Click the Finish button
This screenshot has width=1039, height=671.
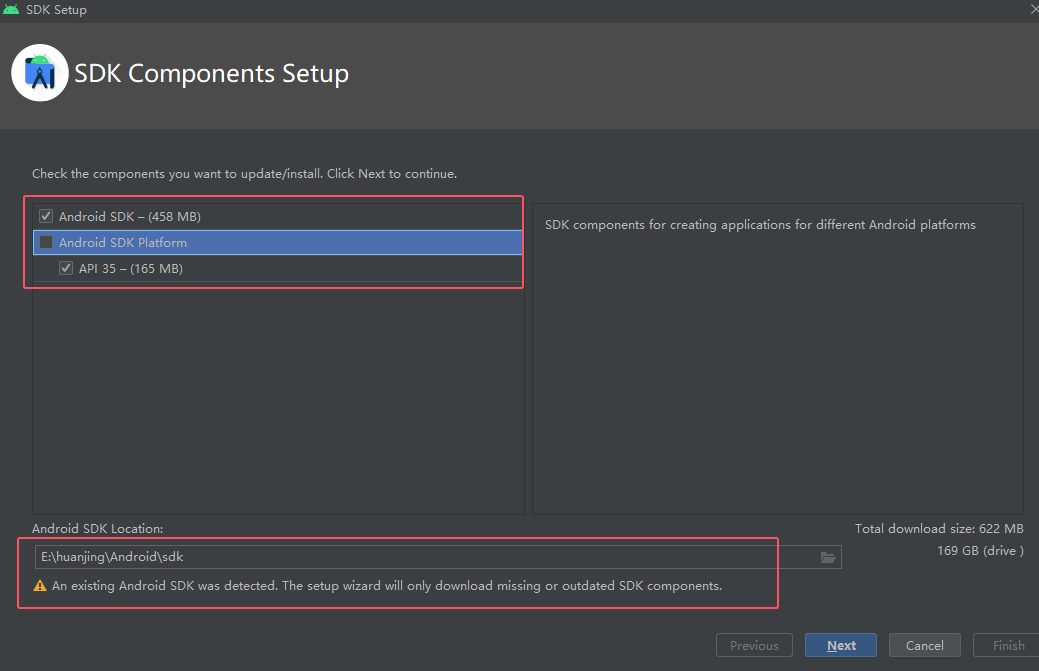[1008, 645]
